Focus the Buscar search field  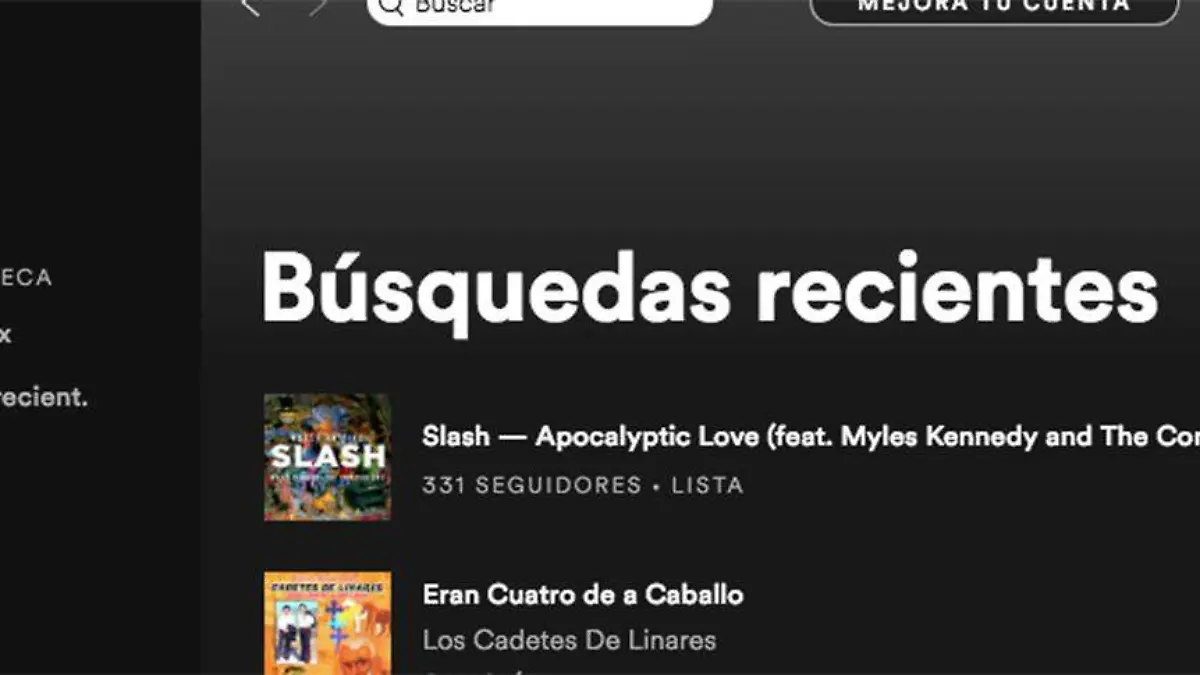tap(540, 7)
